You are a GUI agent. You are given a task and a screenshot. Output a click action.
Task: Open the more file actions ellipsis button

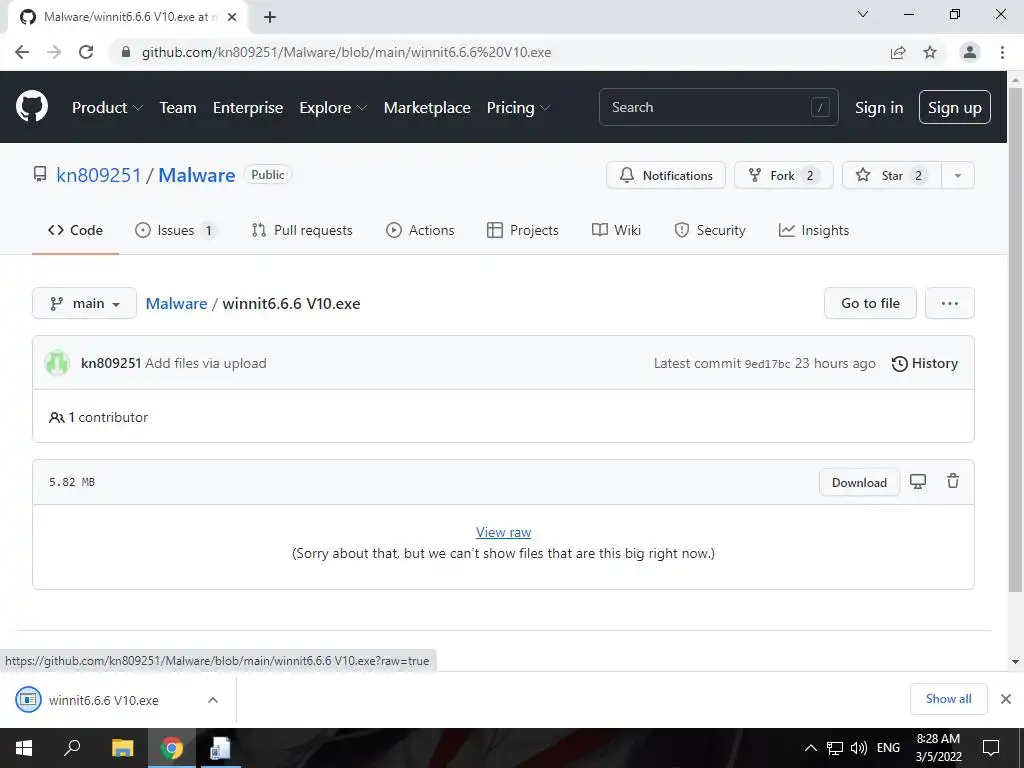pos(950,303)
